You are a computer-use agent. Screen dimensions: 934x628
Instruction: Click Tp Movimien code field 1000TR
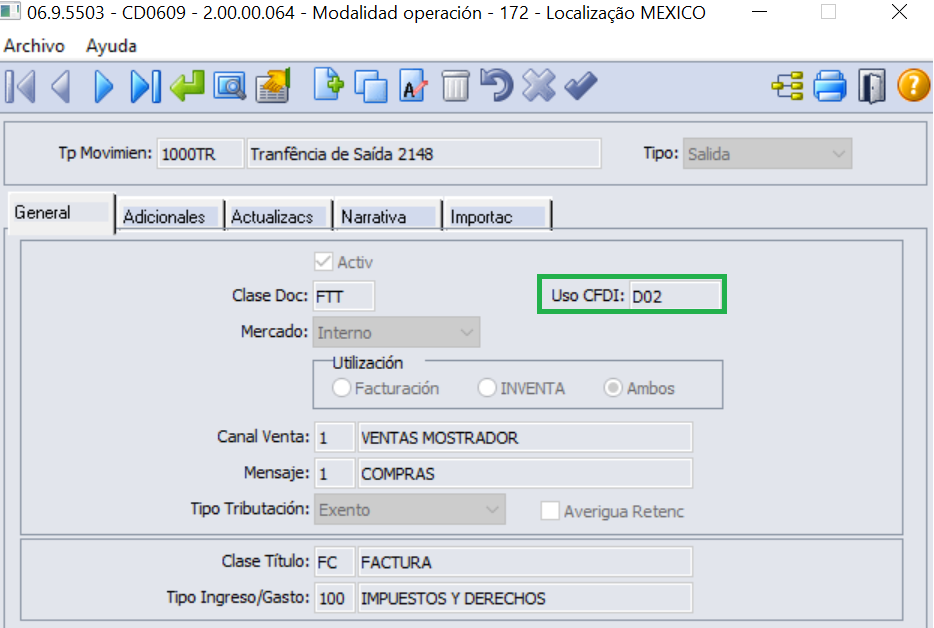[x=200, y=154]
